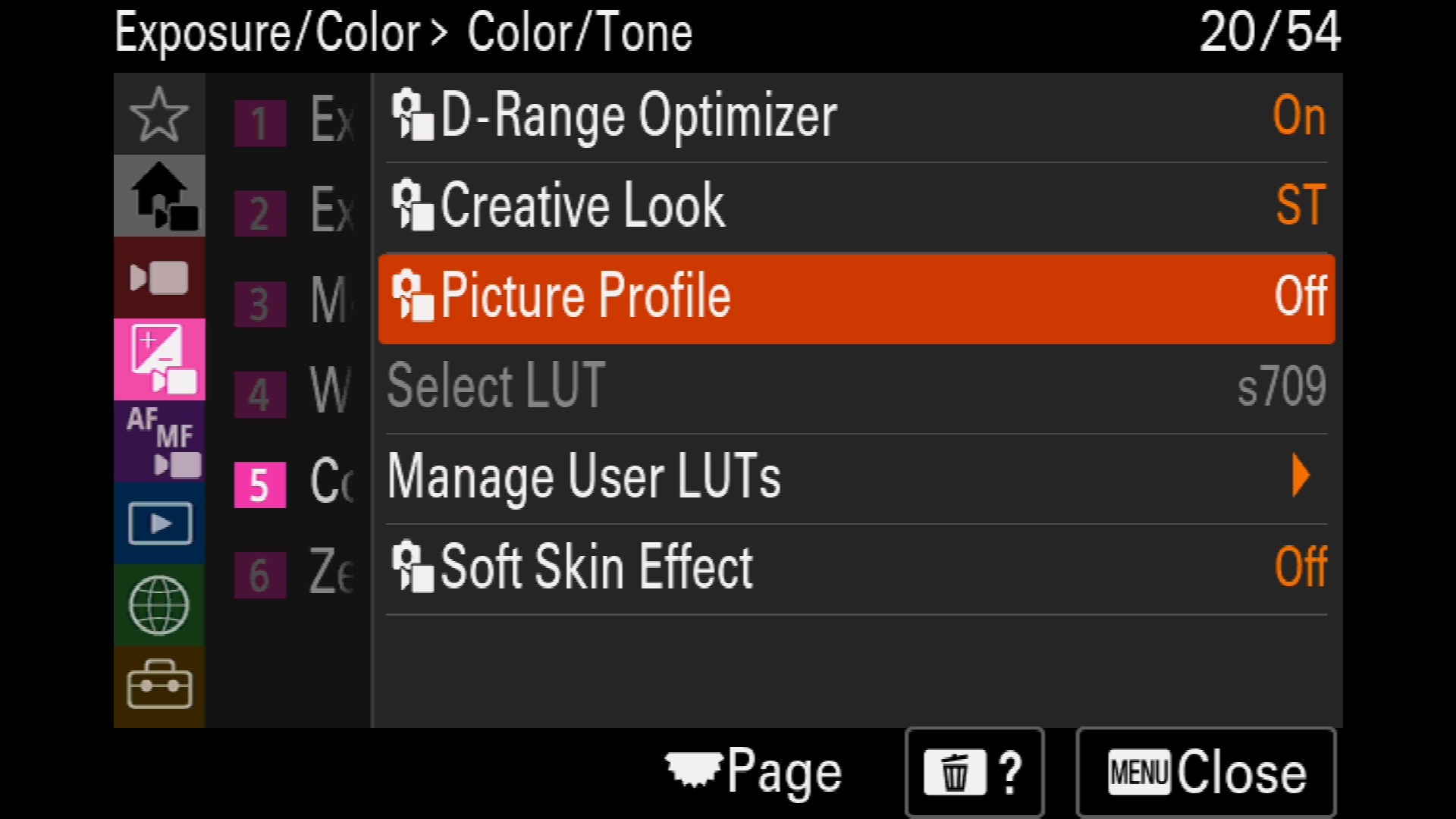Click the Page dial indicator

[754, 771]
